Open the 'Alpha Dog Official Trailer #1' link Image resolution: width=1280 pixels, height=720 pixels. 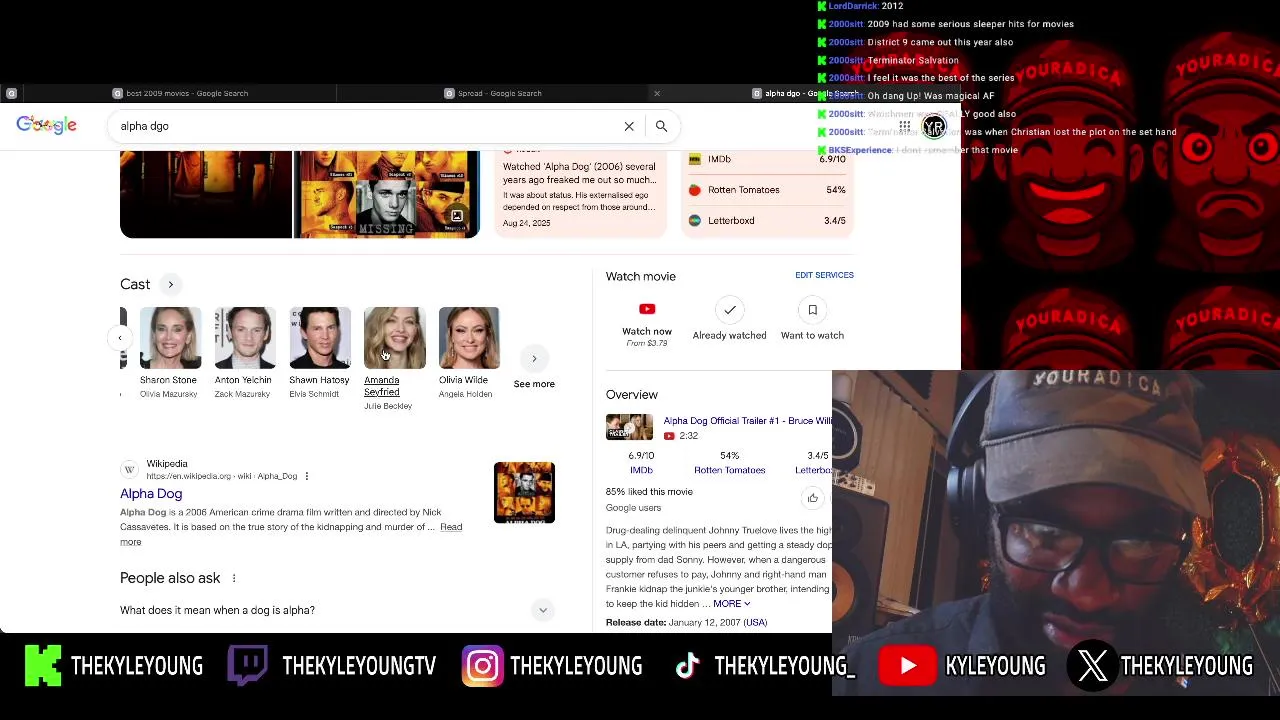(747, 421)
